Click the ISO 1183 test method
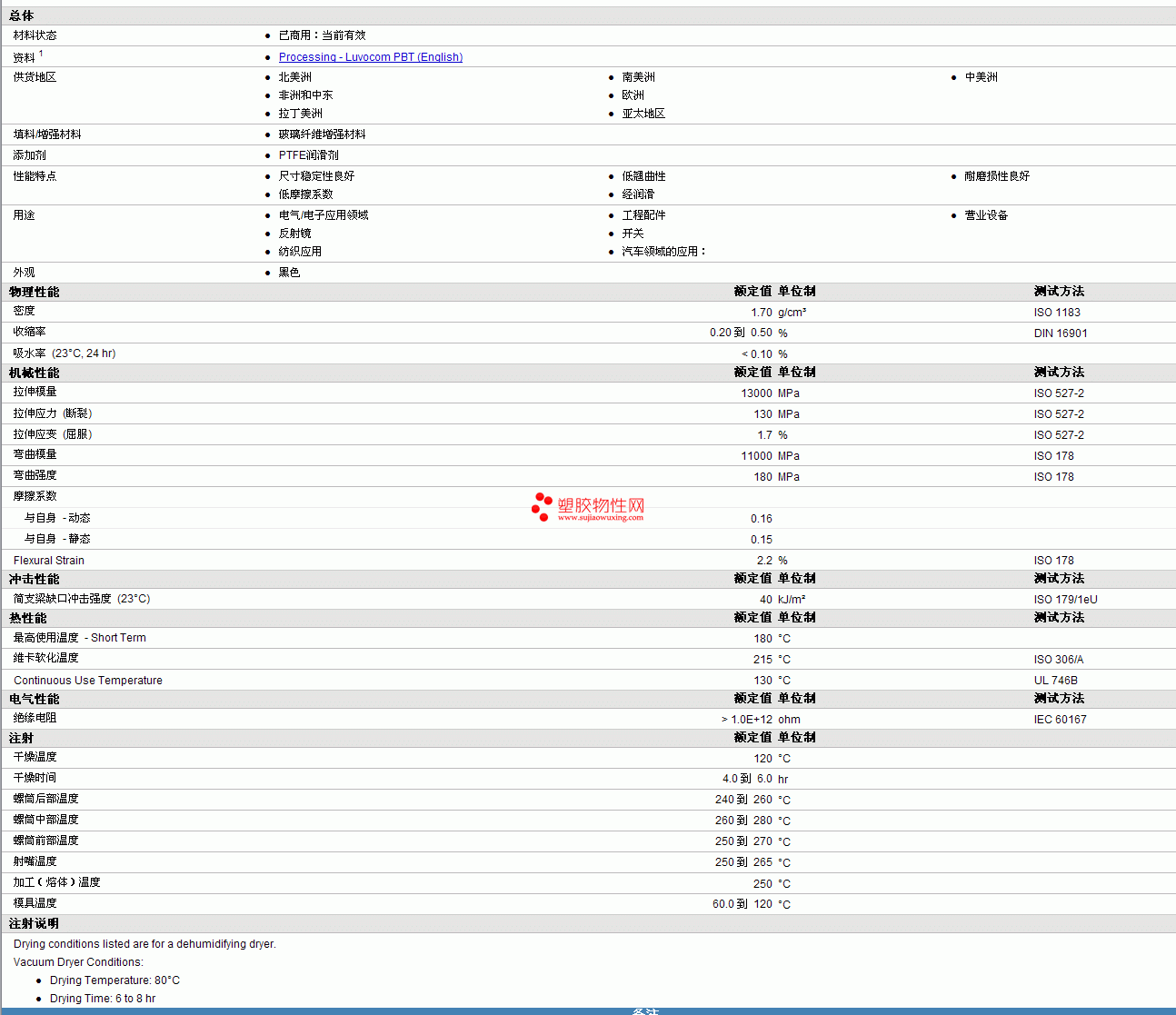1176x1015 pixels. click(1057, 313)
